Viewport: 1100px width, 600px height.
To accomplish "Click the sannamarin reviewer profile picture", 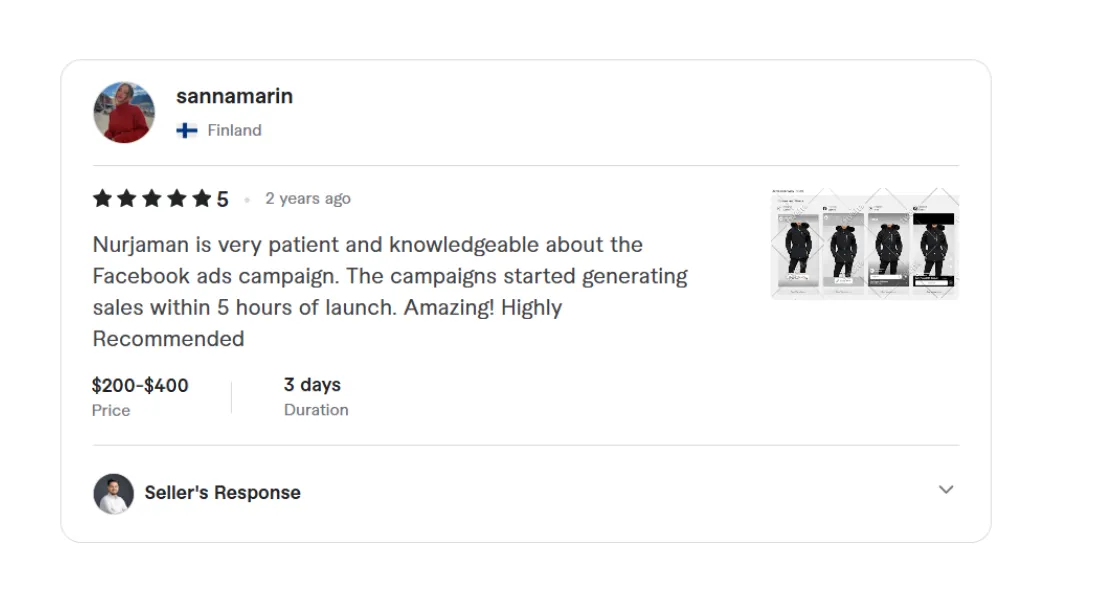I will point(124,112).
